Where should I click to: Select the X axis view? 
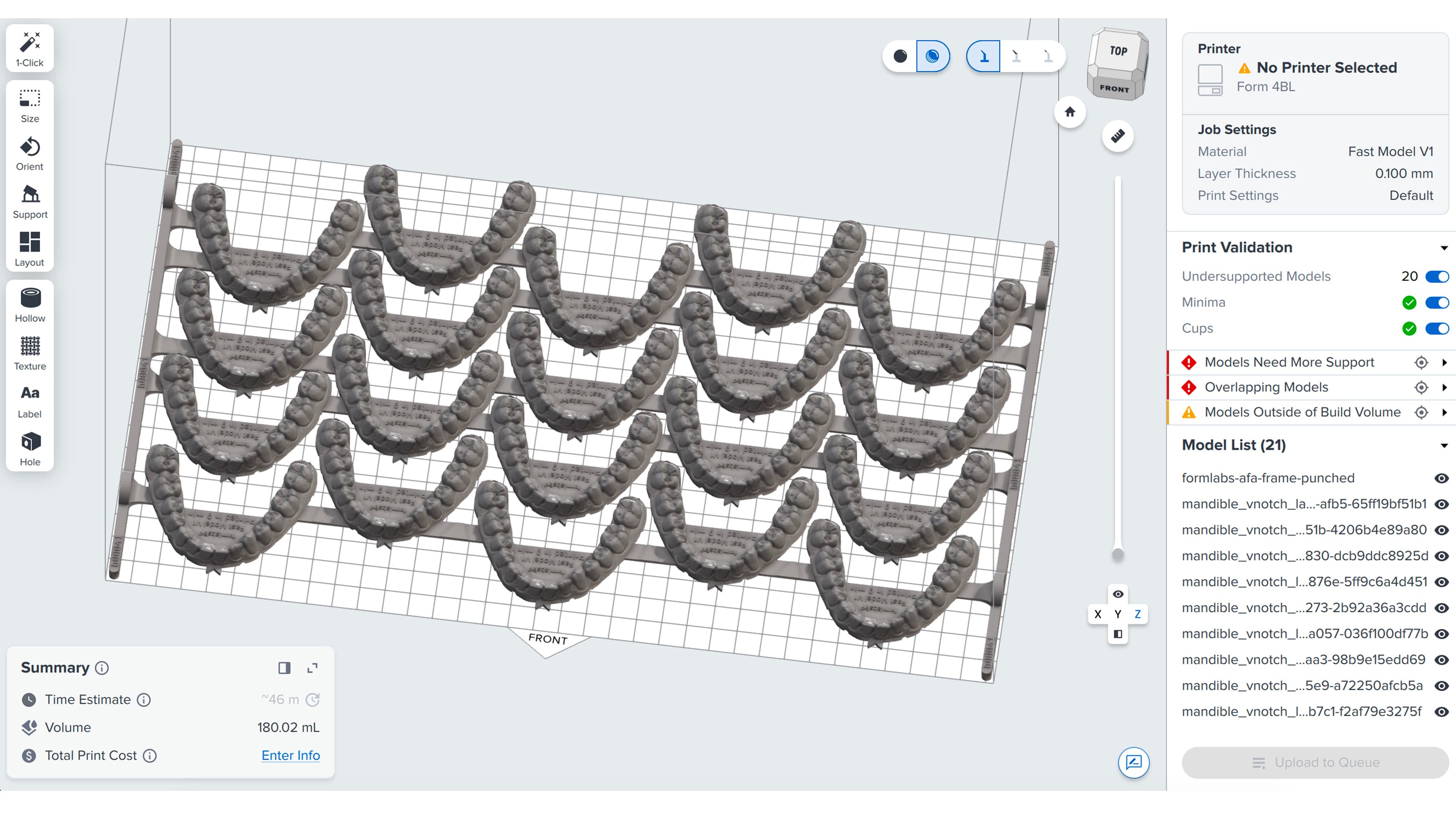coord(1097,614)
